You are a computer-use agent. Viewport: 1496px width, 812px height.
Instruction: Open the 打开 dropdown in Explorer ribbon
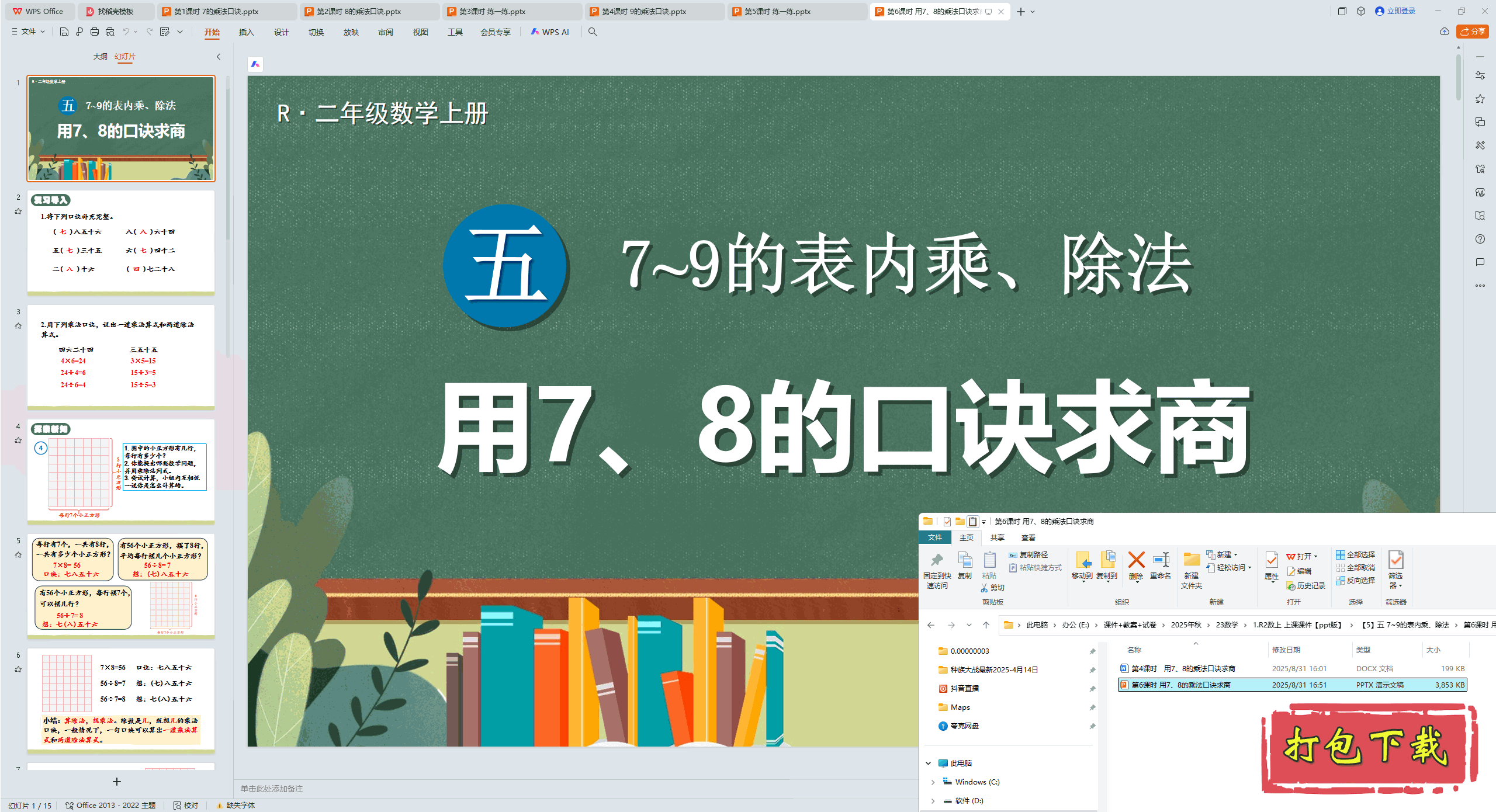coord(1315,556)
